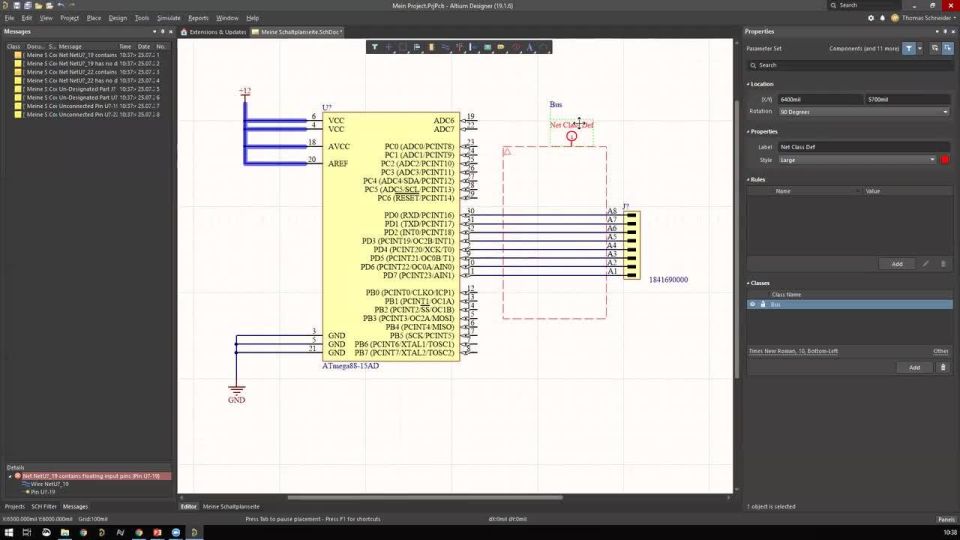Select the place port tool in the active bar

coord(473,47)
